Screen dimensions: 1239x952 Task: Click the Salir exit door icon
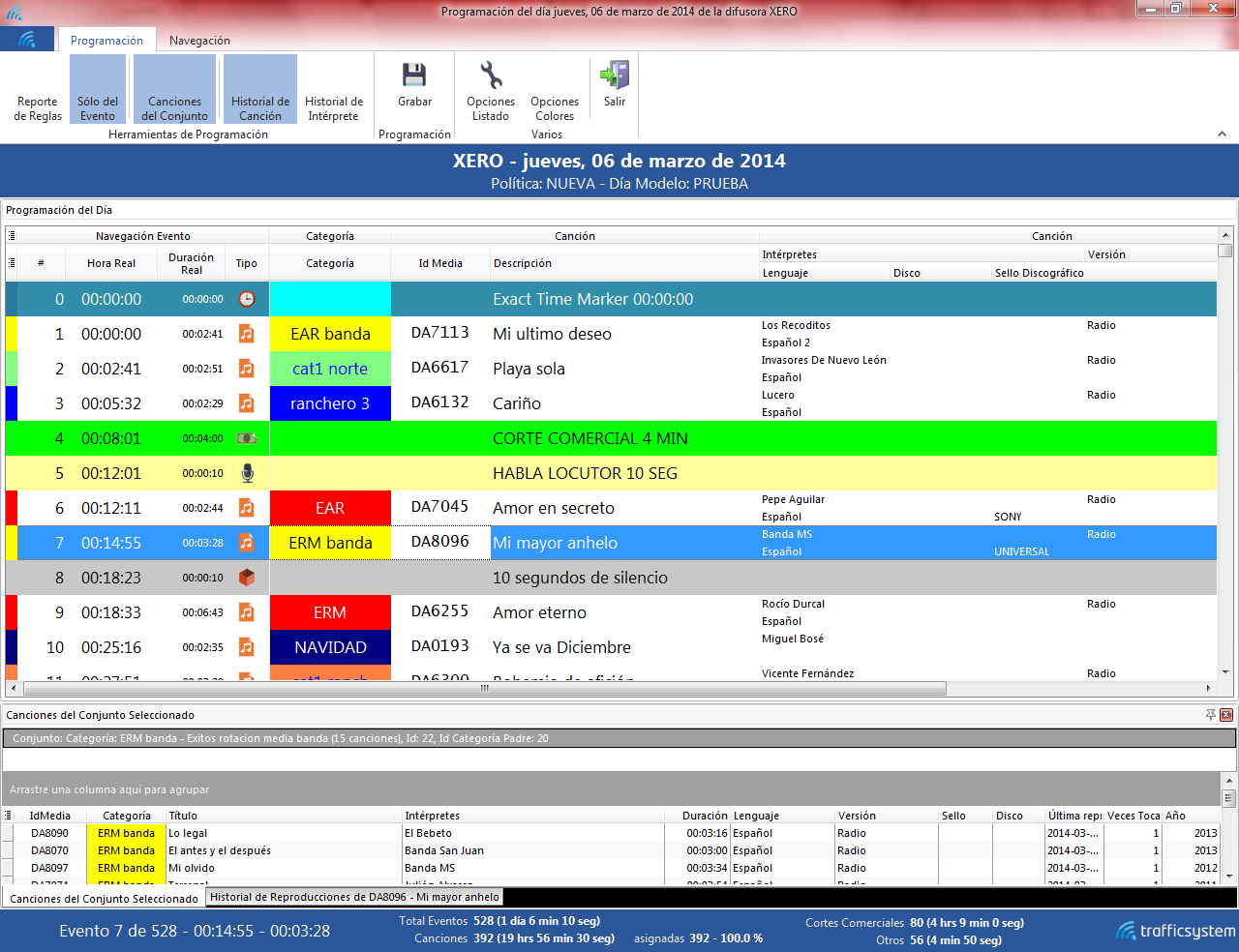615,74
